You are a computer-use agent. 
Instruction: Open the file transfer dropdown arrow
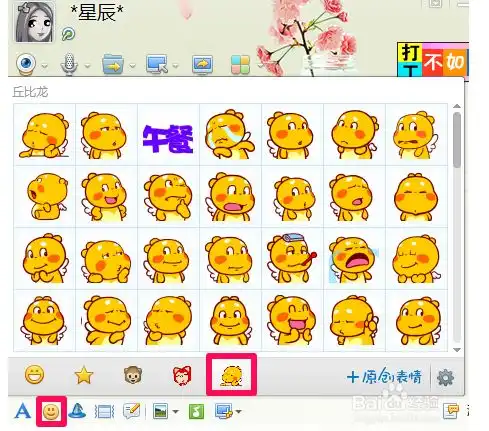click(132, 66)
